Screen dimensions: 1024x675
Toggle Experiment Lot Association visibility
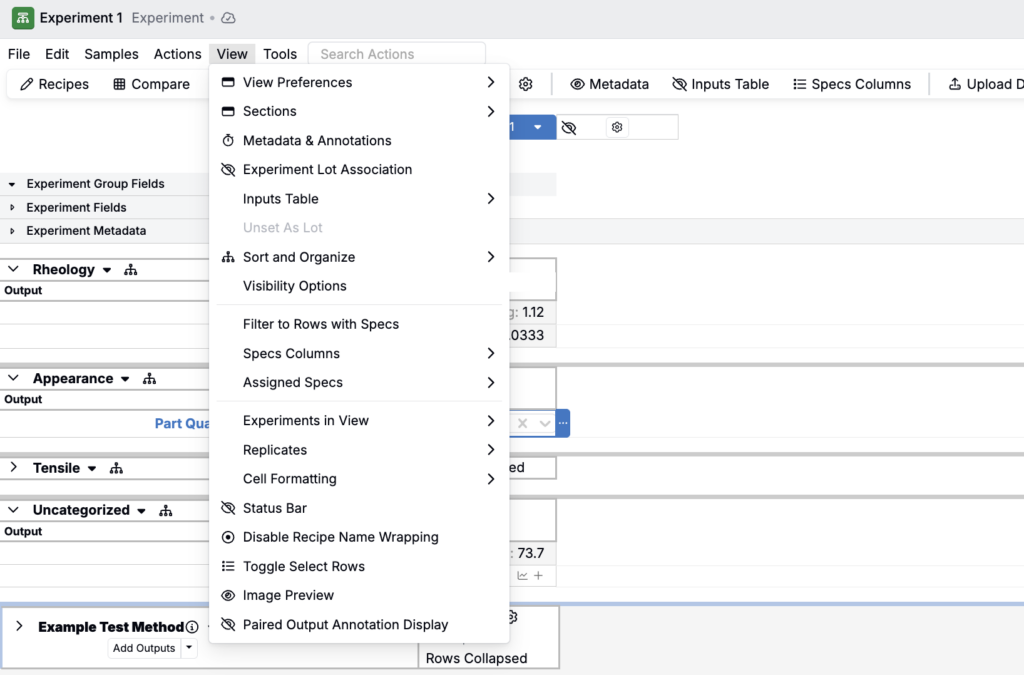(x=327, y=169)
